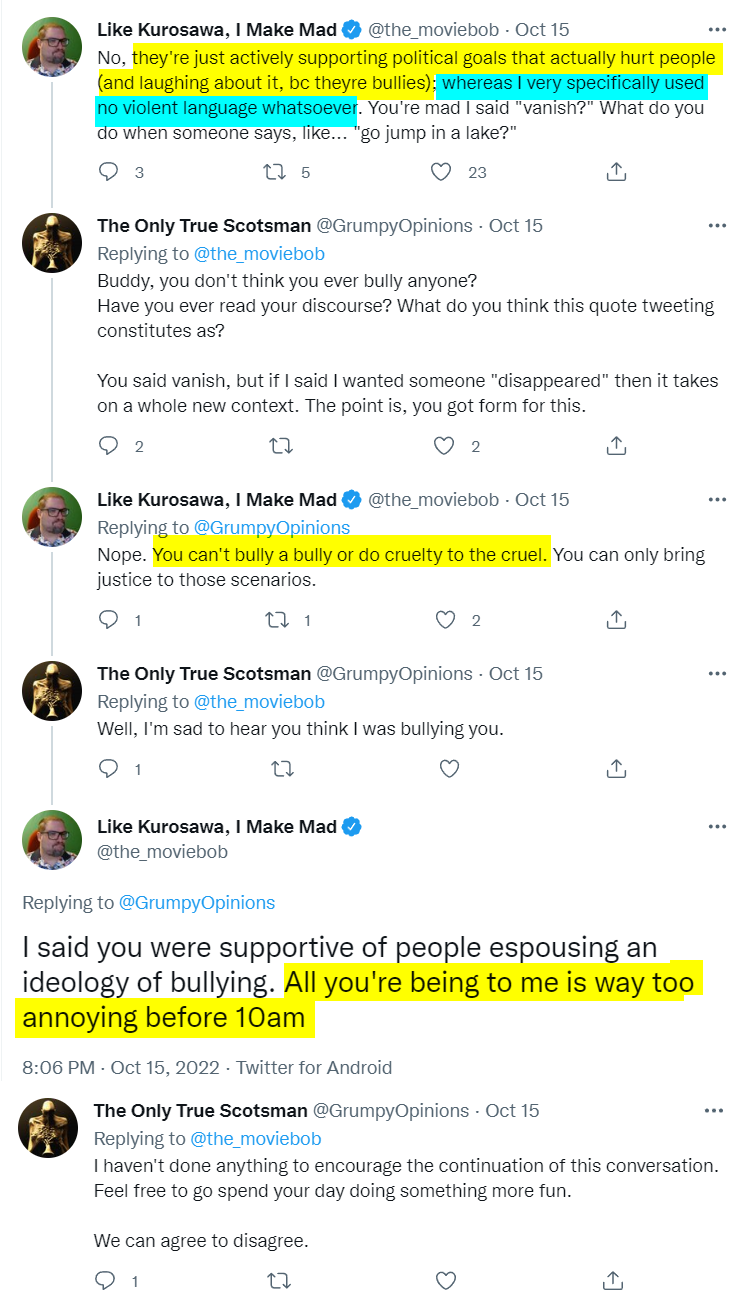The width and height of the screenshot is (746, 1301).
Task: Like the 'agree to disagree' tweet
Action: 446,1280
